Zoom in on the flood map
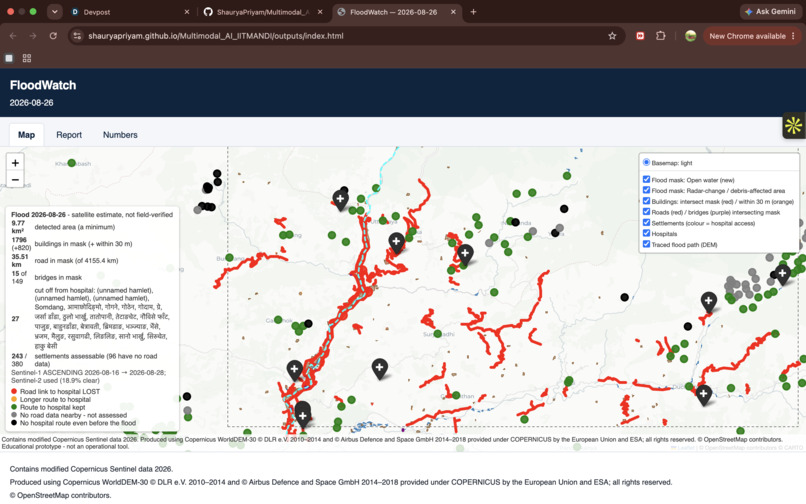The height and width of the screenshot is (504, 806). click(x=15, y=163)
